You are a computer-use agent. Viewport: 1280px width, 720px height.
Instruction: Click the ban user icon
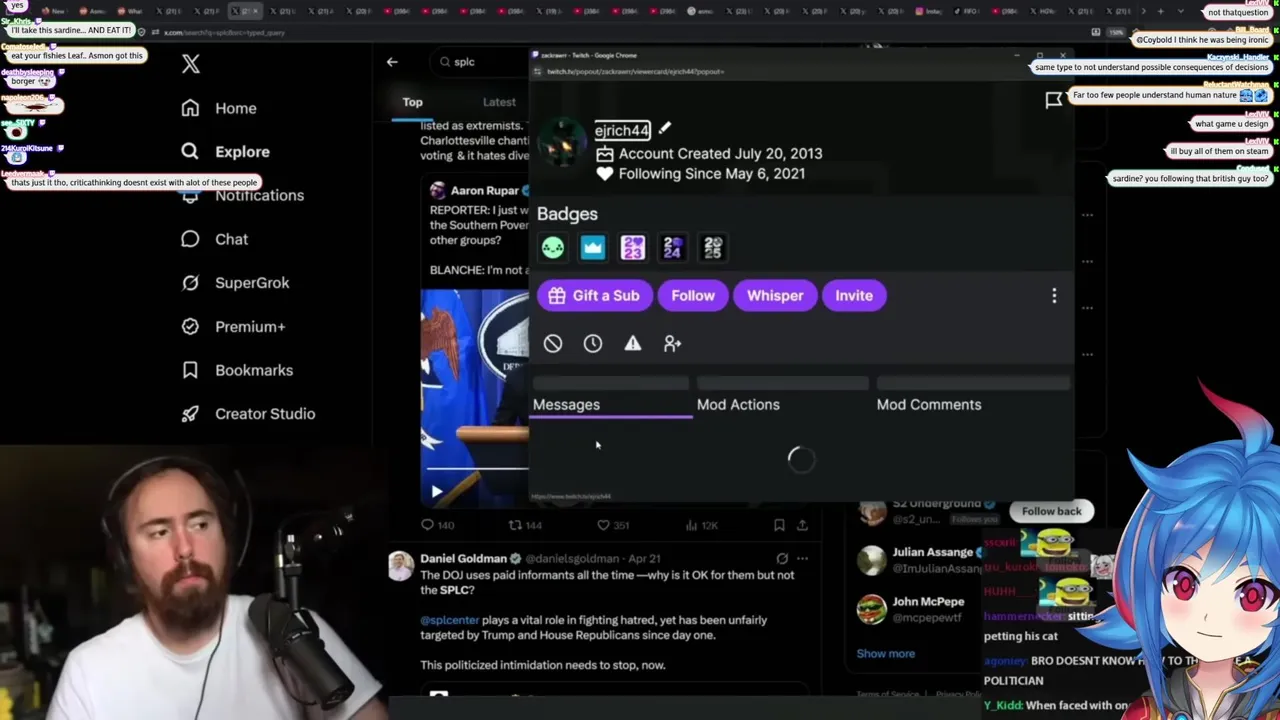pos(553,343)
